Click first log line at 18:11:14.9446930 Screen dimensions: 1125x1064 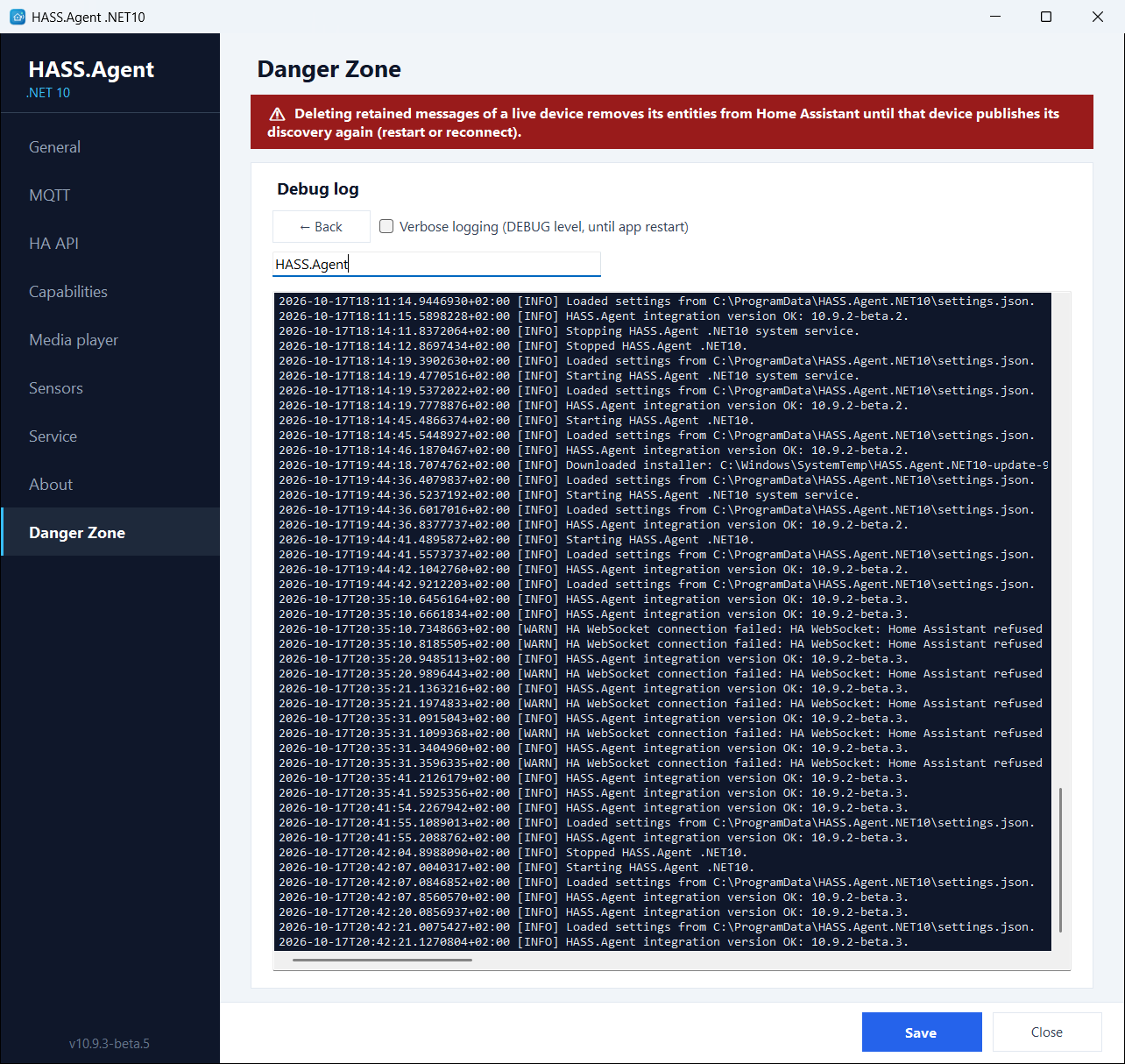tap(656, 301)
